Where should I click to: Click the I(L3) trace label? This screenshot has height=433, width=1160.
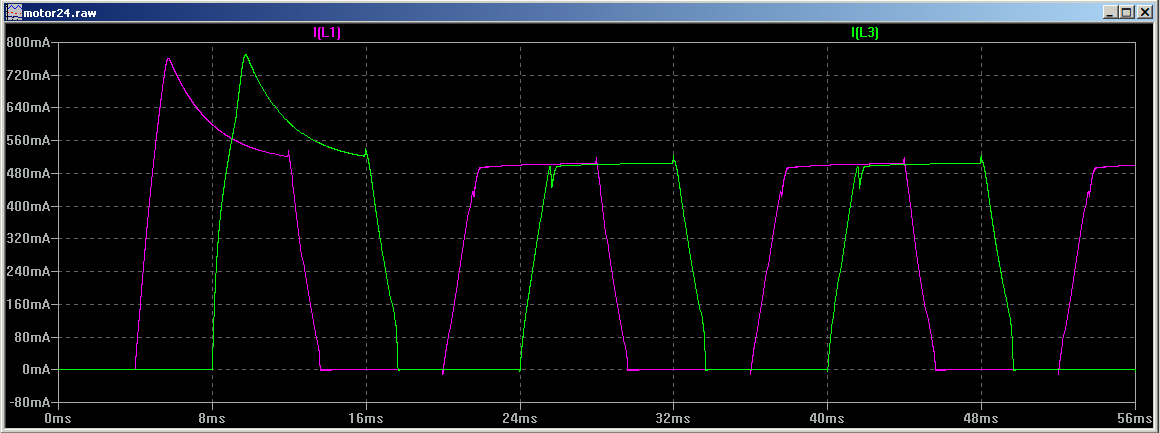click(x=865, y=33)
